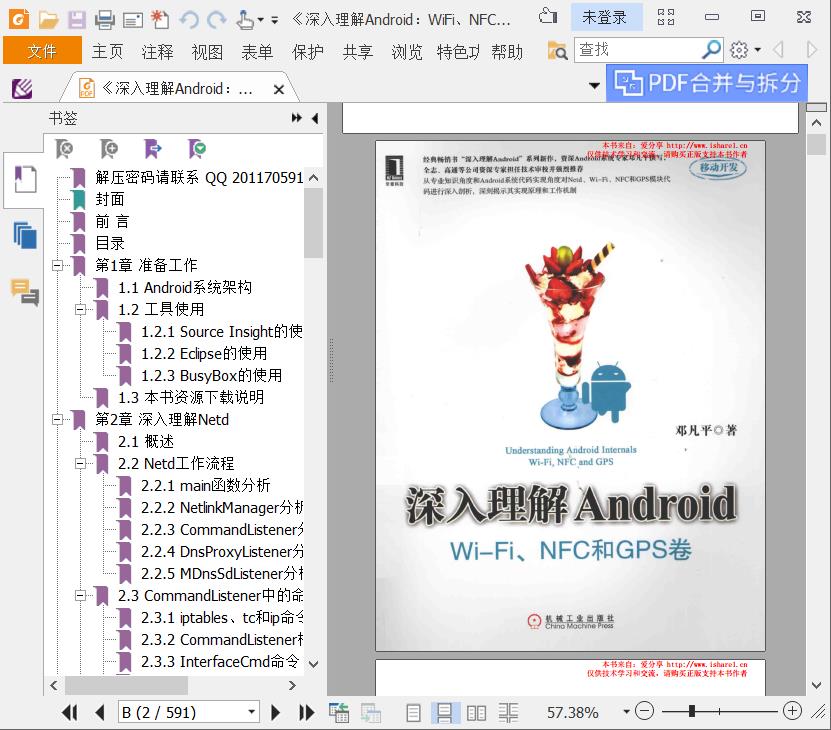Open the page number dropdown
831x730 pixels.
(x=252, y=711)
